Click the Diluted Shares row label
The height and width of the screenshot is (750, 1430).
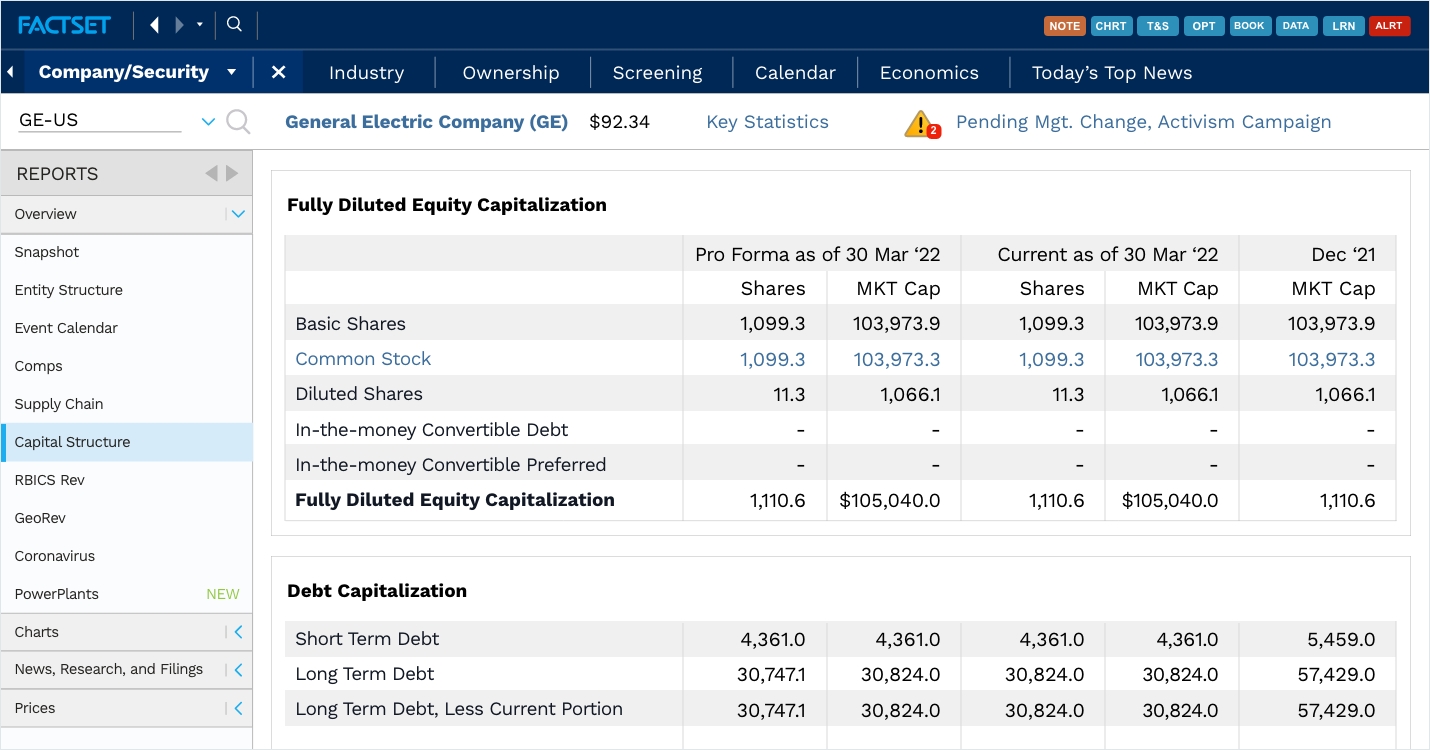pos(359,394)
